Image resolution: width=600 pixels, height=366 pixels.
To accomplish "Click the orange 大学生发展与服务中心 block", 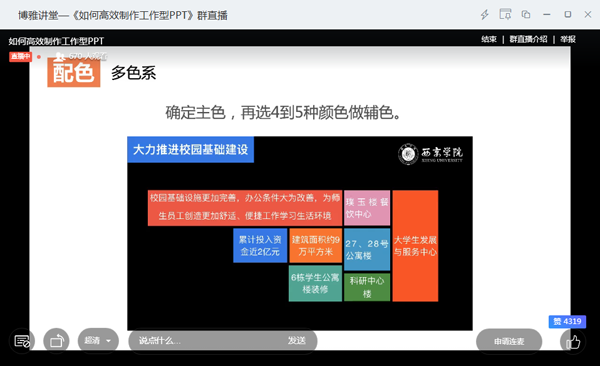I will click(x=415, y=246).
